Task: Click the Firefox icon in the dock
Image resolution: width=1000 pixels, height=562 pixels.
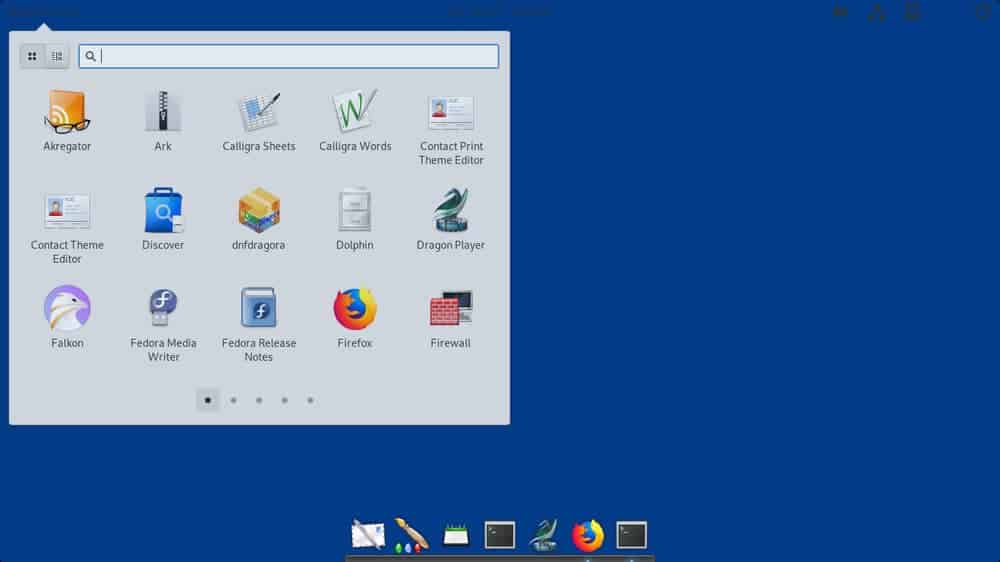Action: click(587, 535)
